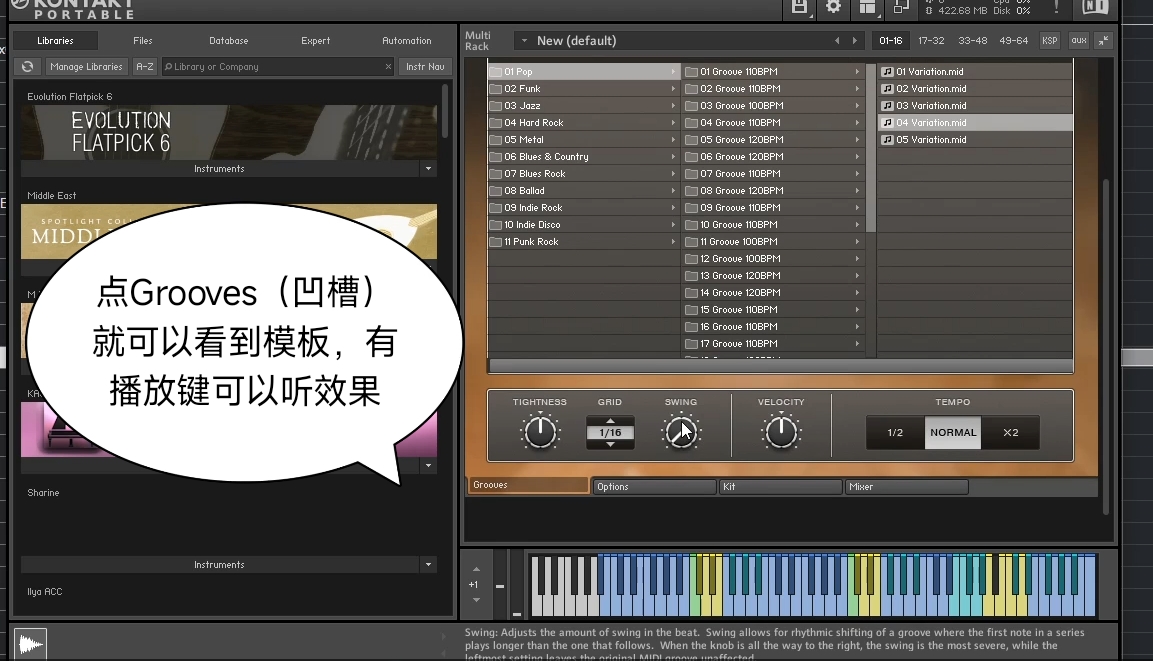This screenshot has height=661, width=1153.
Task: Open the 11 Punk Rock folder
Action: coord(584,241)
